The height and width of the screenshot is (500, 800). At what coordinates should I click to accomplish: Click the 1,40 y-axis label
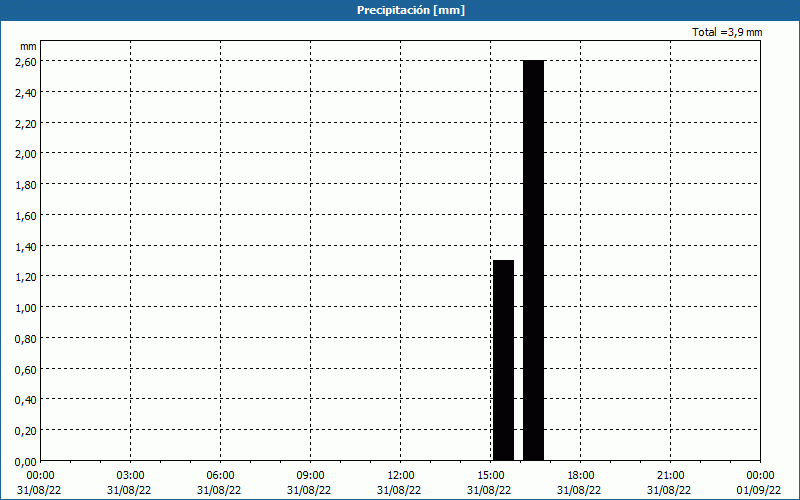(26, 247)
